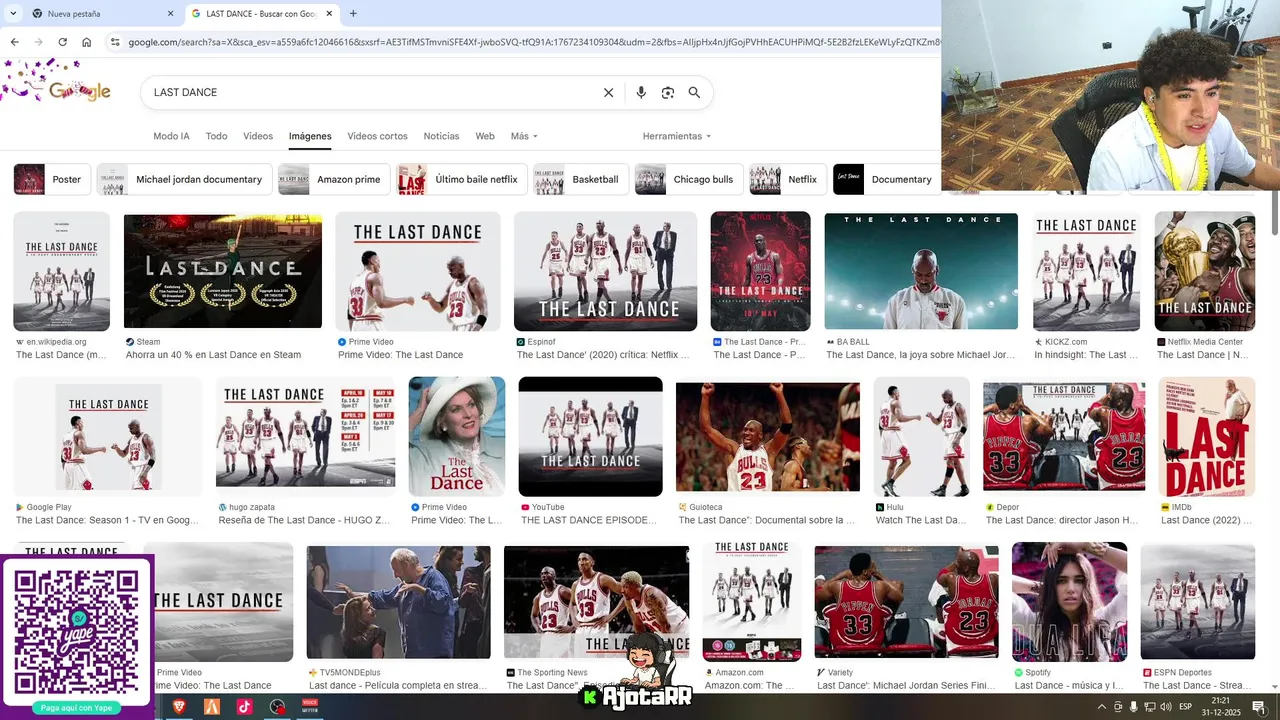Screen dimensions: 1280x720
Task: Open the browser home page icon
Action: click(87, 42)
